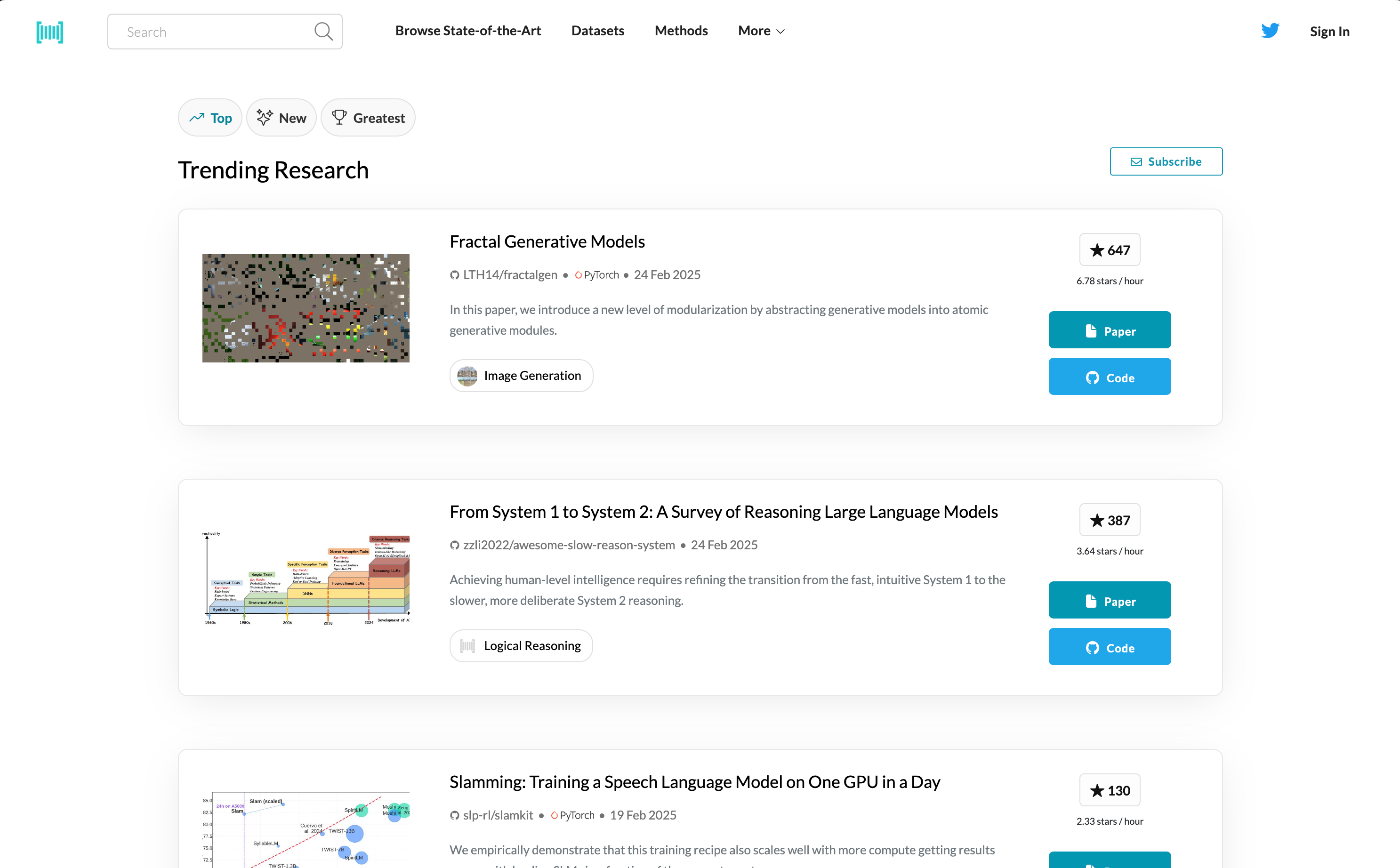Open slp-rl/slamkit repository link
Screen dimensions: 1400x868
point(492,815)
